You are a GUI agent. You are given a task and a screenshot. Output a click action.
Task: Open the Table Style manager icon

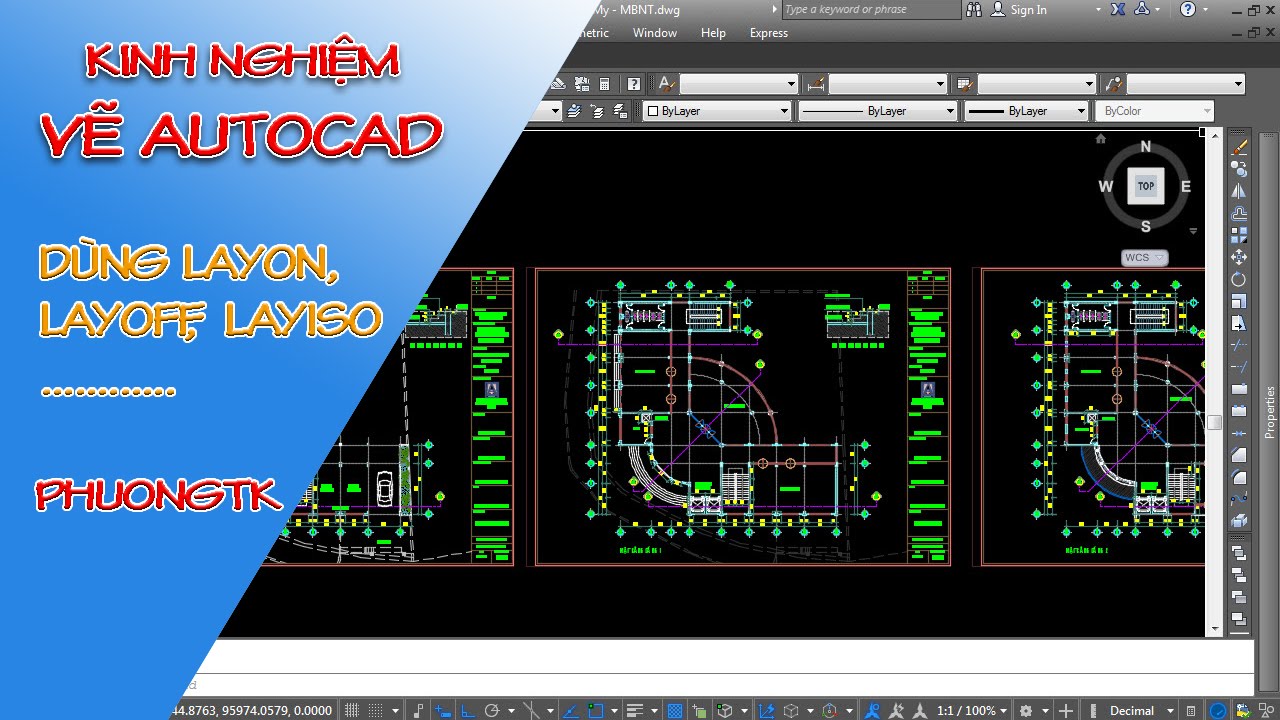[965, 84]
